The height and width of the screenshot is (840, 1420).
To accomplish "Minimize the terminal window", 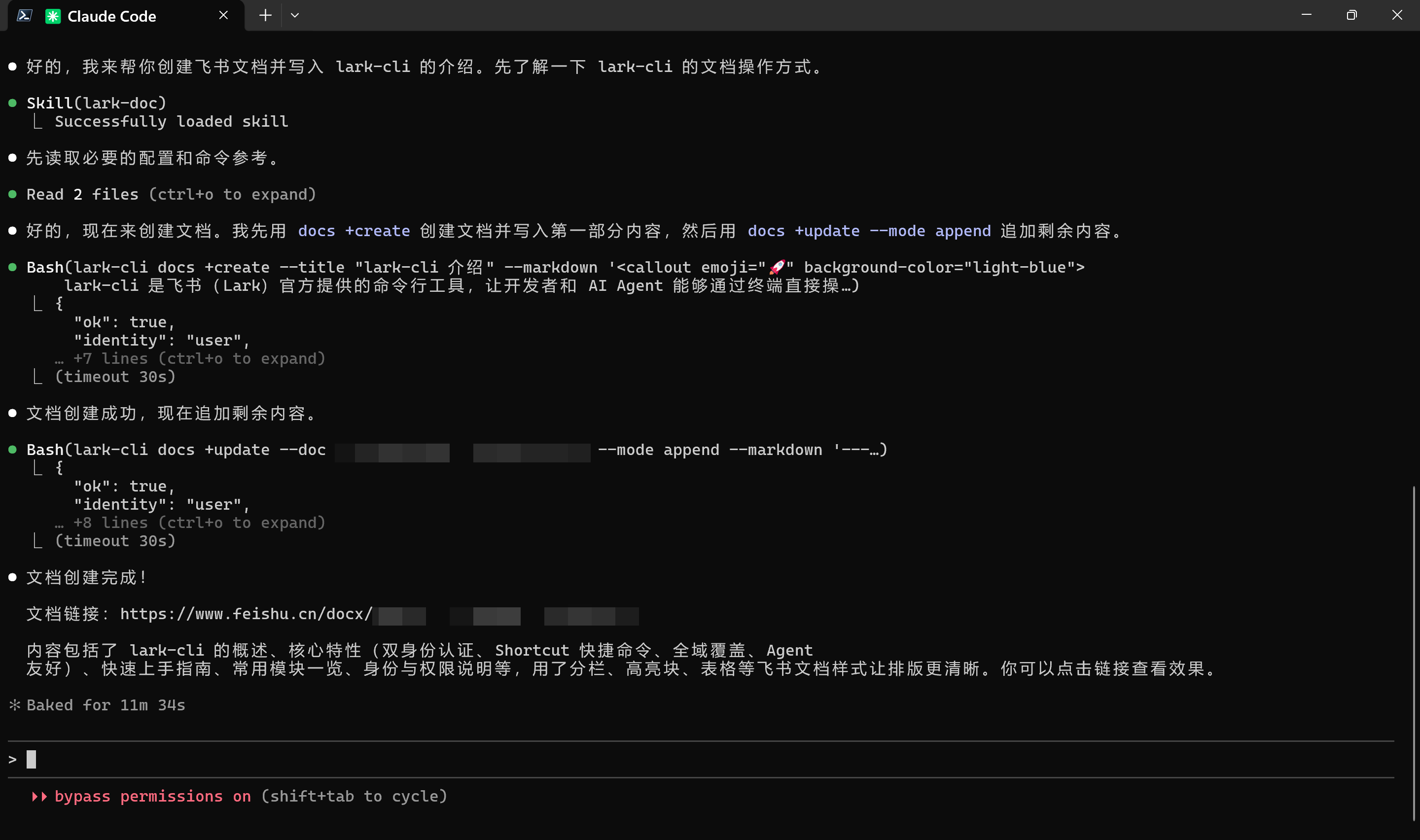I will 1306,15.
